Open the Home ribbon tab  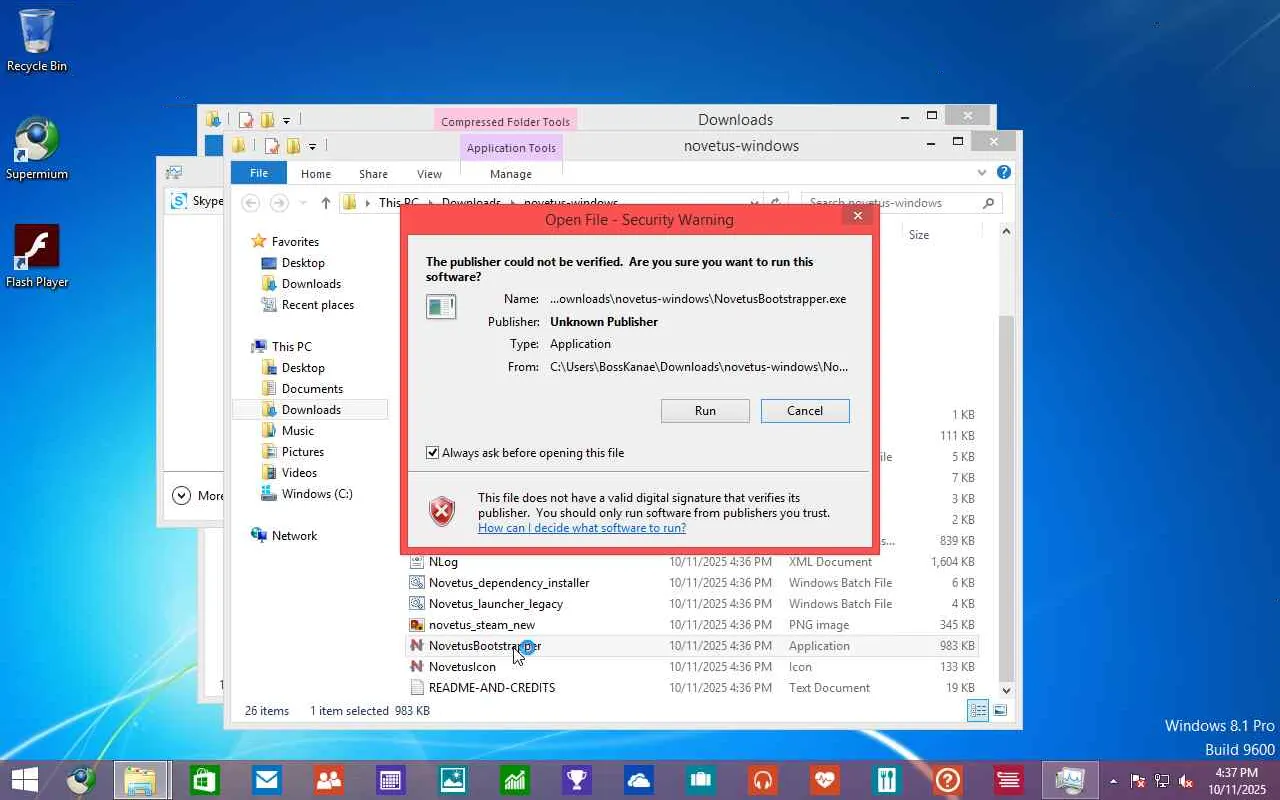[316, 174]
